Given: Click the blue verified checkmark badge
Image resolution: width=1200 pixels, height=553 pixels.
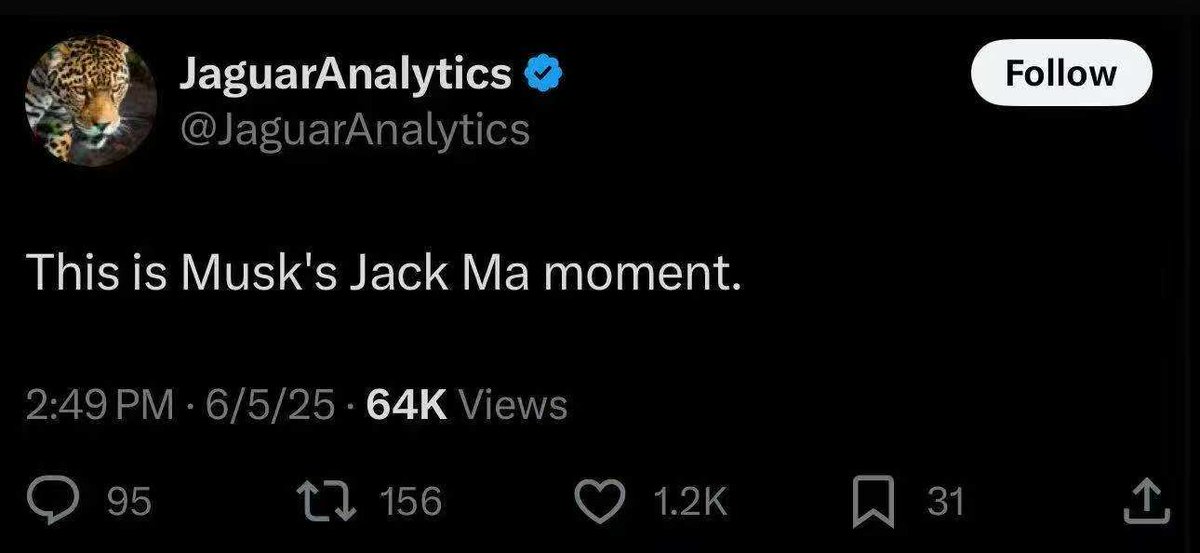Looking at the screenshot, I should click(x=542, y=73).
